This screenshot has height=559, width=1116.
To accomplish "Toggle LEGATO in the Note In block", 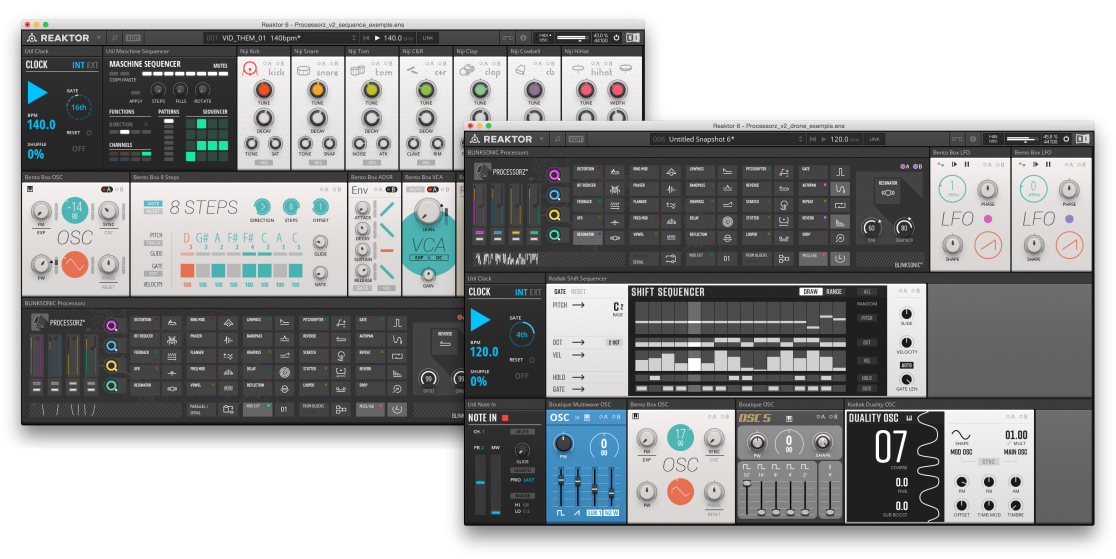I will [x=522, y=471].
